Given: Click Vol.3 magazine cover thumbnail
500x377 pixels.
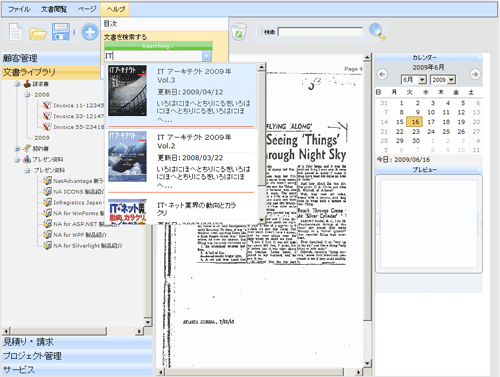Looking at the screenshot, I should point(127,90).
